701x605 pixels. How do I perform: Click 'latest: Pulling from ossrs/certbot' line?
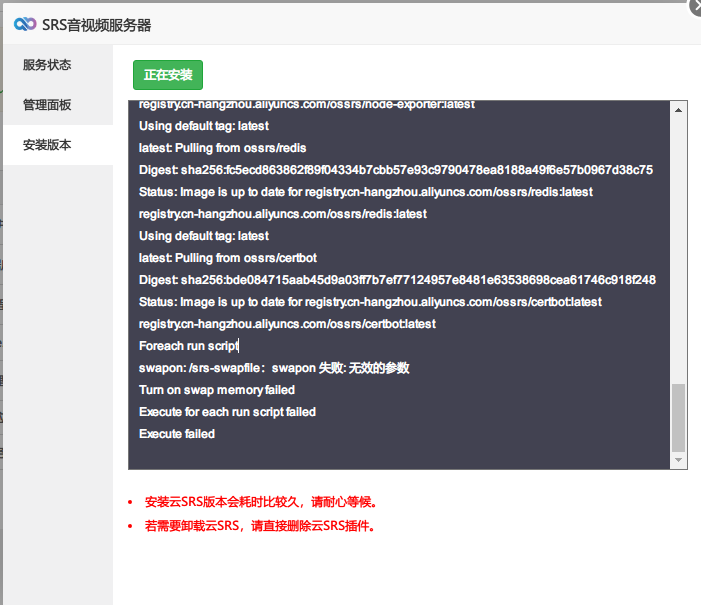pyautogui.click(x=228, y=258)
